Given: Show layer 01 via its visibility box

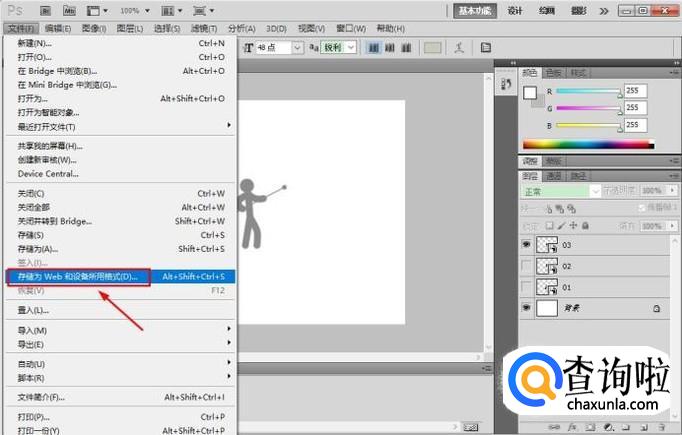Looking at the screenshot, I should pyautogui.click(x=527, y=287).
